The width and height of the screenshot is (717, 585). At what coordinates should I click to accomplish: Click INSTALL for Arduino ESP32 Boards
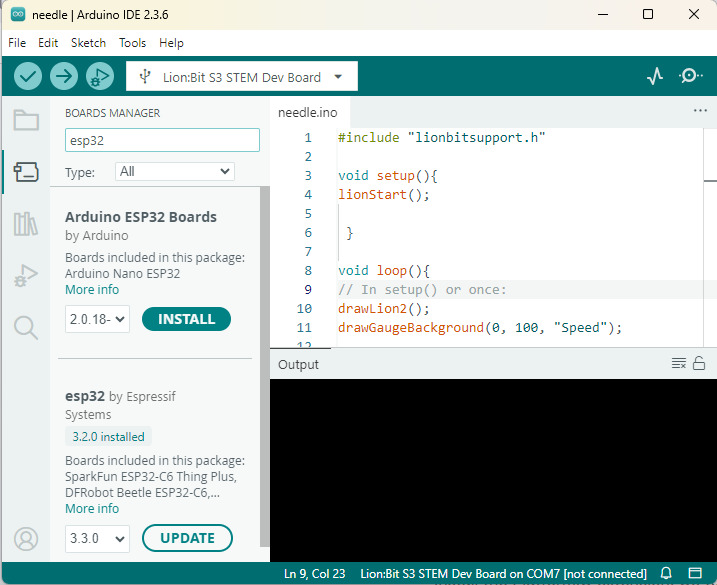click(186, 319)
